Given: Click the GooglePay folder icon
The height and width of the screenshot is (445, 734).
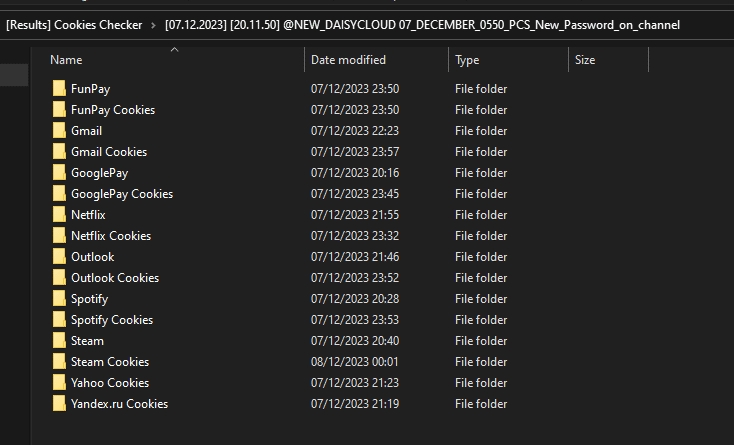Looking at the screenshot, I should pos(59,173).
